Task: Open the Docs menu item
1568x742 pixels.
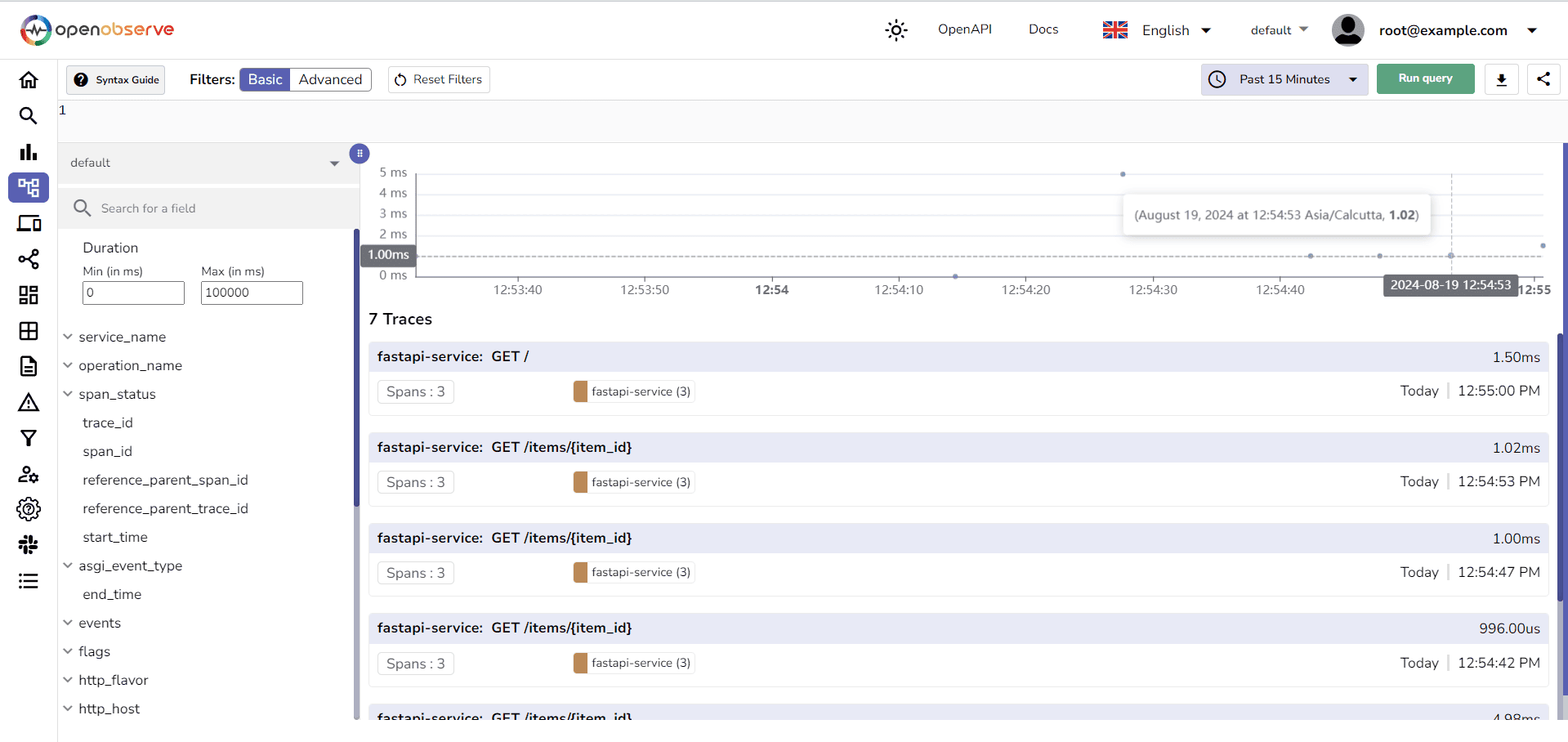Action: (x=1043, y=29)
